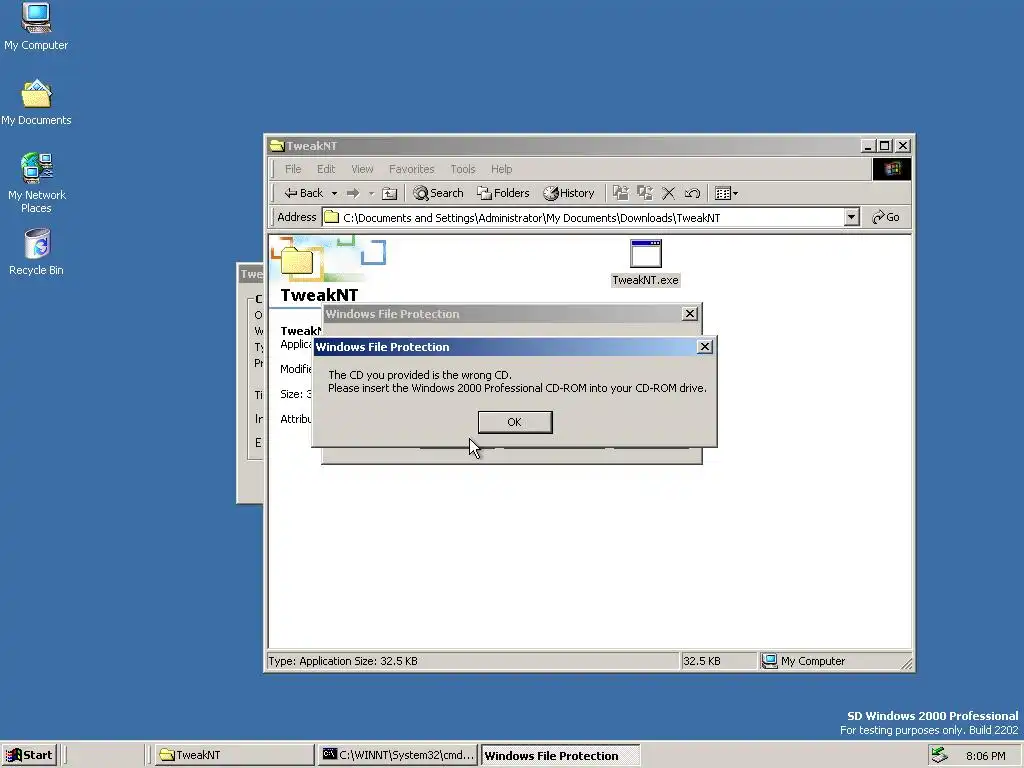Open the File menu
This screenshot has width=1024, height=768.
tap(293, 169)
